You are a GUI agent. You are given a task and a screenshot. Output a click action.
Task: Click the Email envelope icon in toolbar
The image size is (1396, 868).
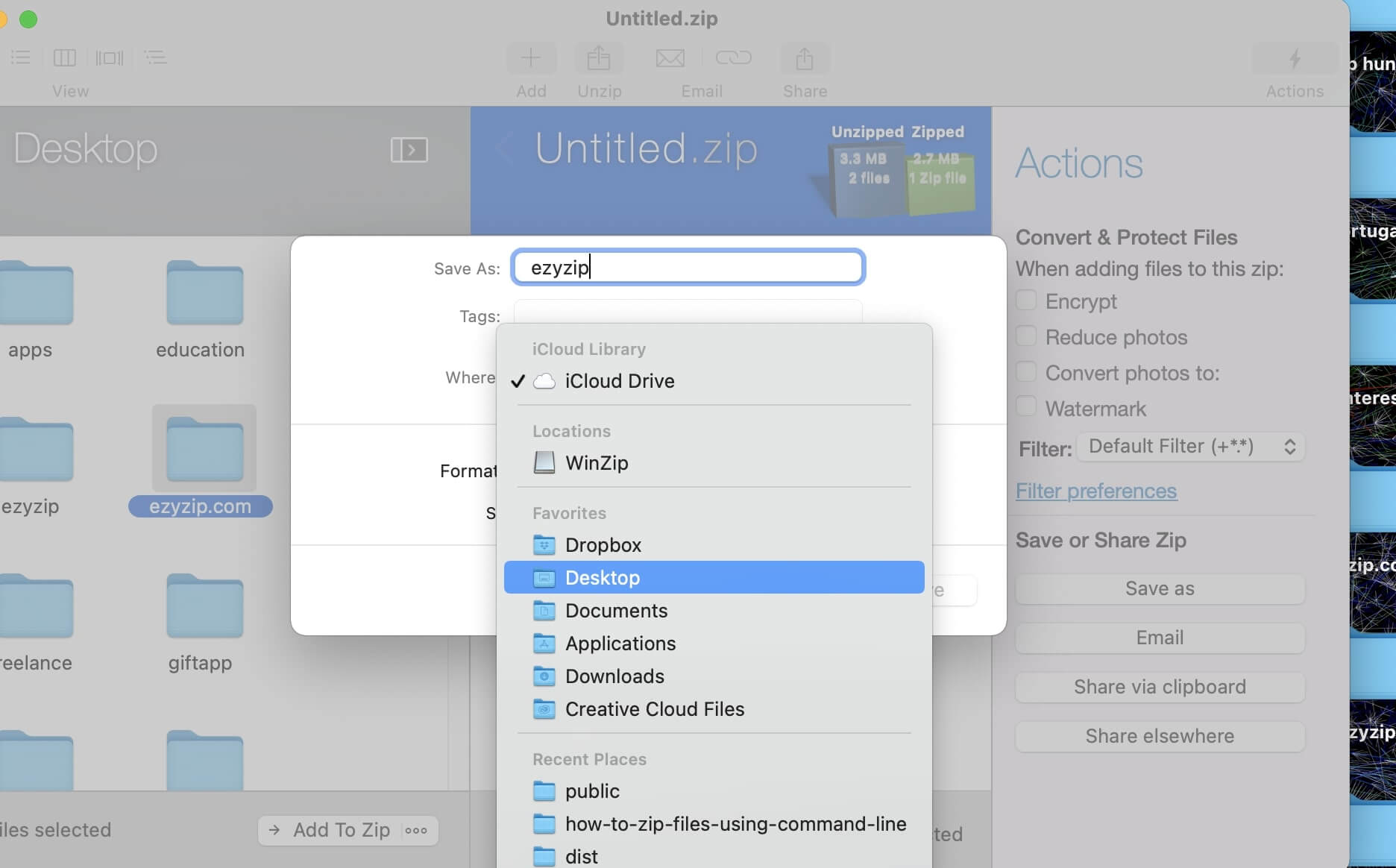point(670,57)
